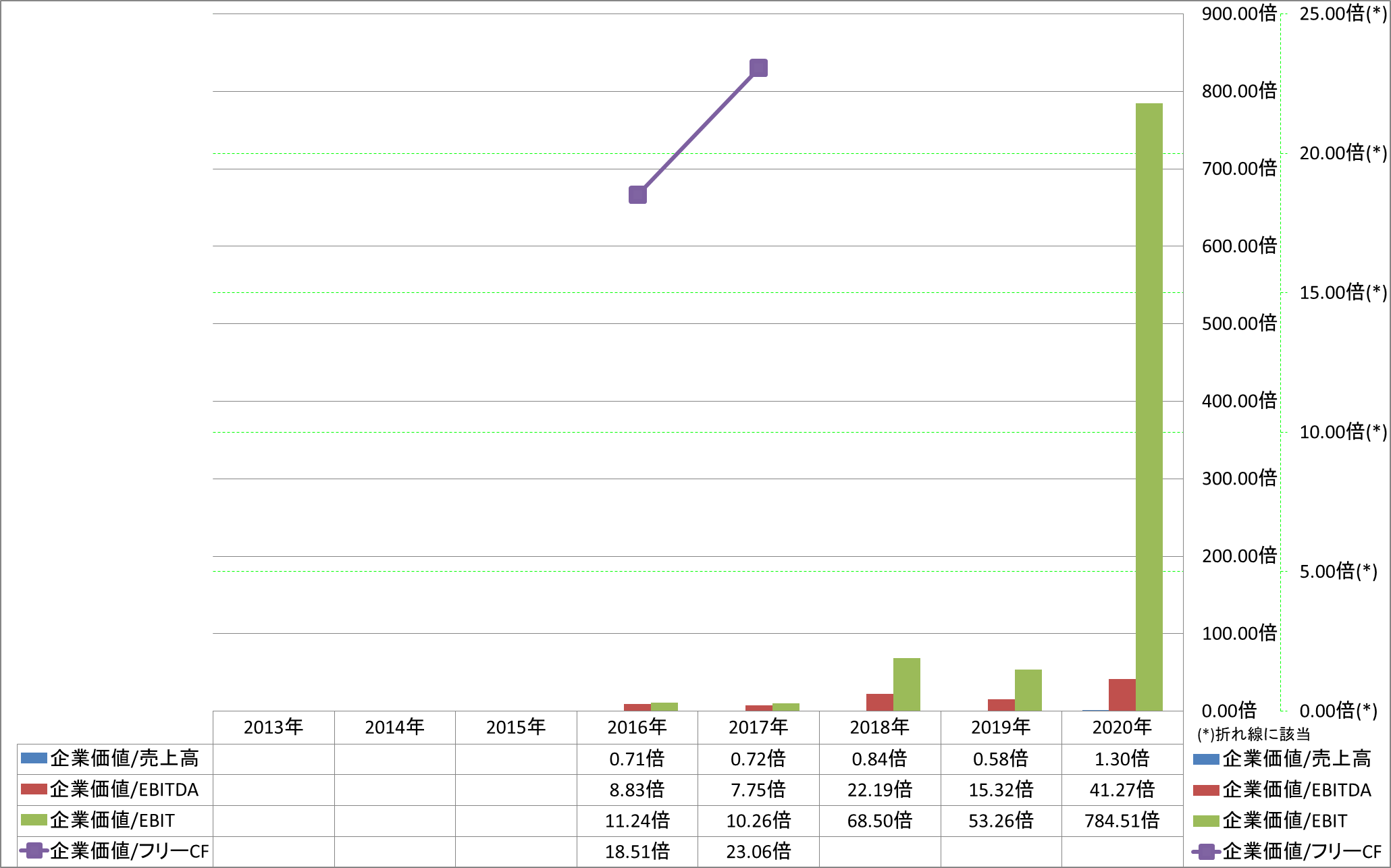Select 企業価値/フリーCF row label in table
This screenshot has width=1391, height=868.
[130, 852]
